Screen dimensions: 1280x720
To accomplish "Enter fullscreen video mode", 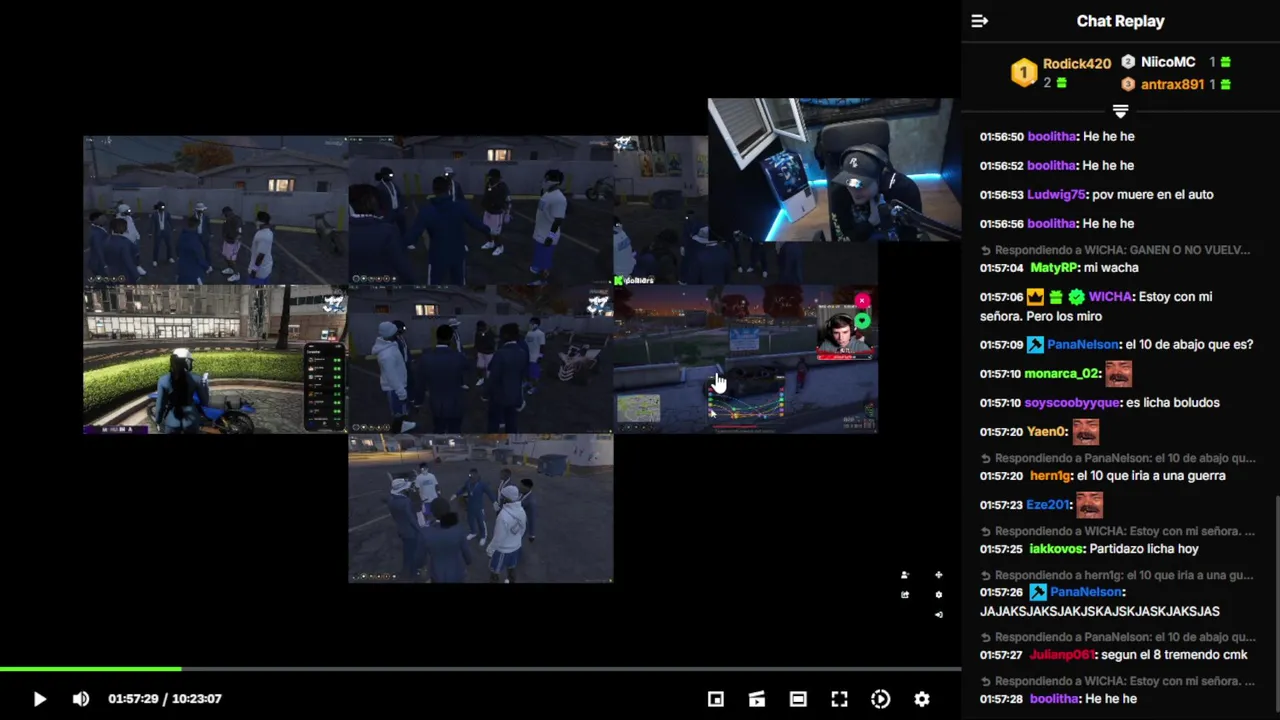I will (x=839, y=699).
